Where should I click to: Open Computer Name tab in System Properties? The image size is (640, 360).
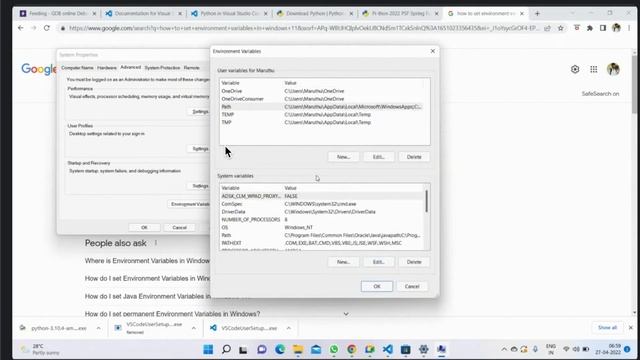tap(78, 68)
